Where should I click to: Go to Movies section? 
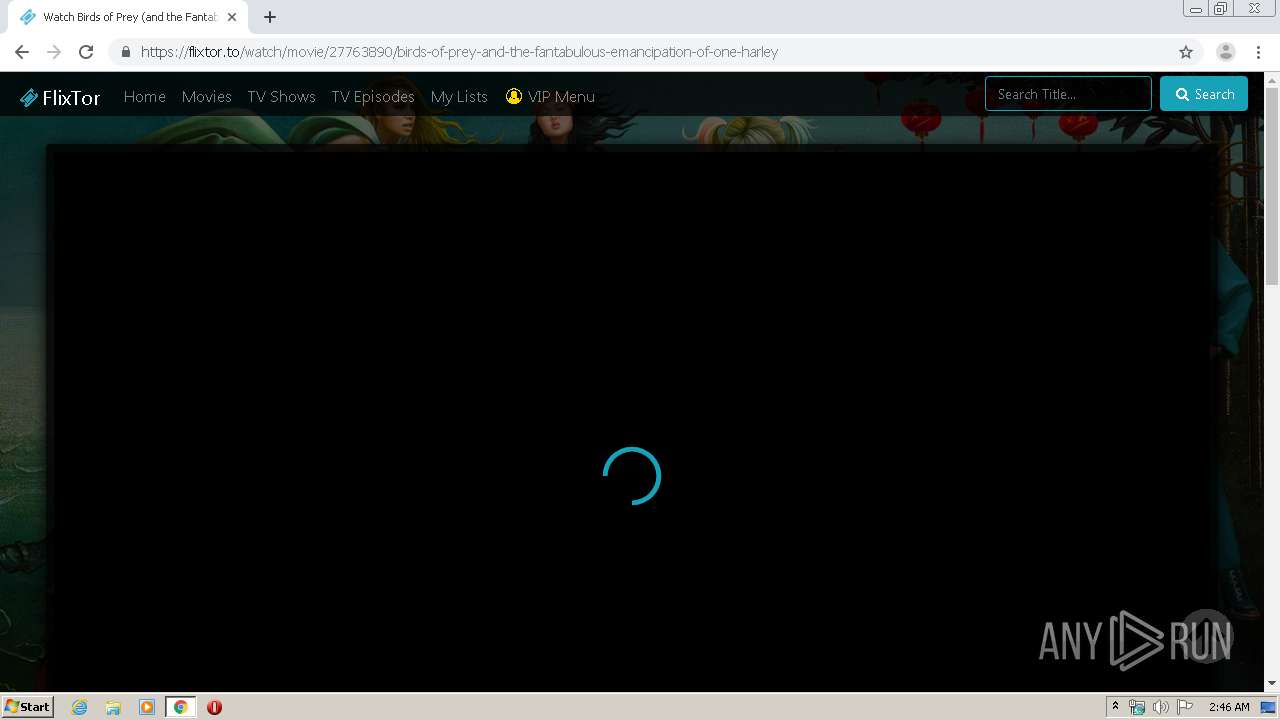tap(206, 97)
